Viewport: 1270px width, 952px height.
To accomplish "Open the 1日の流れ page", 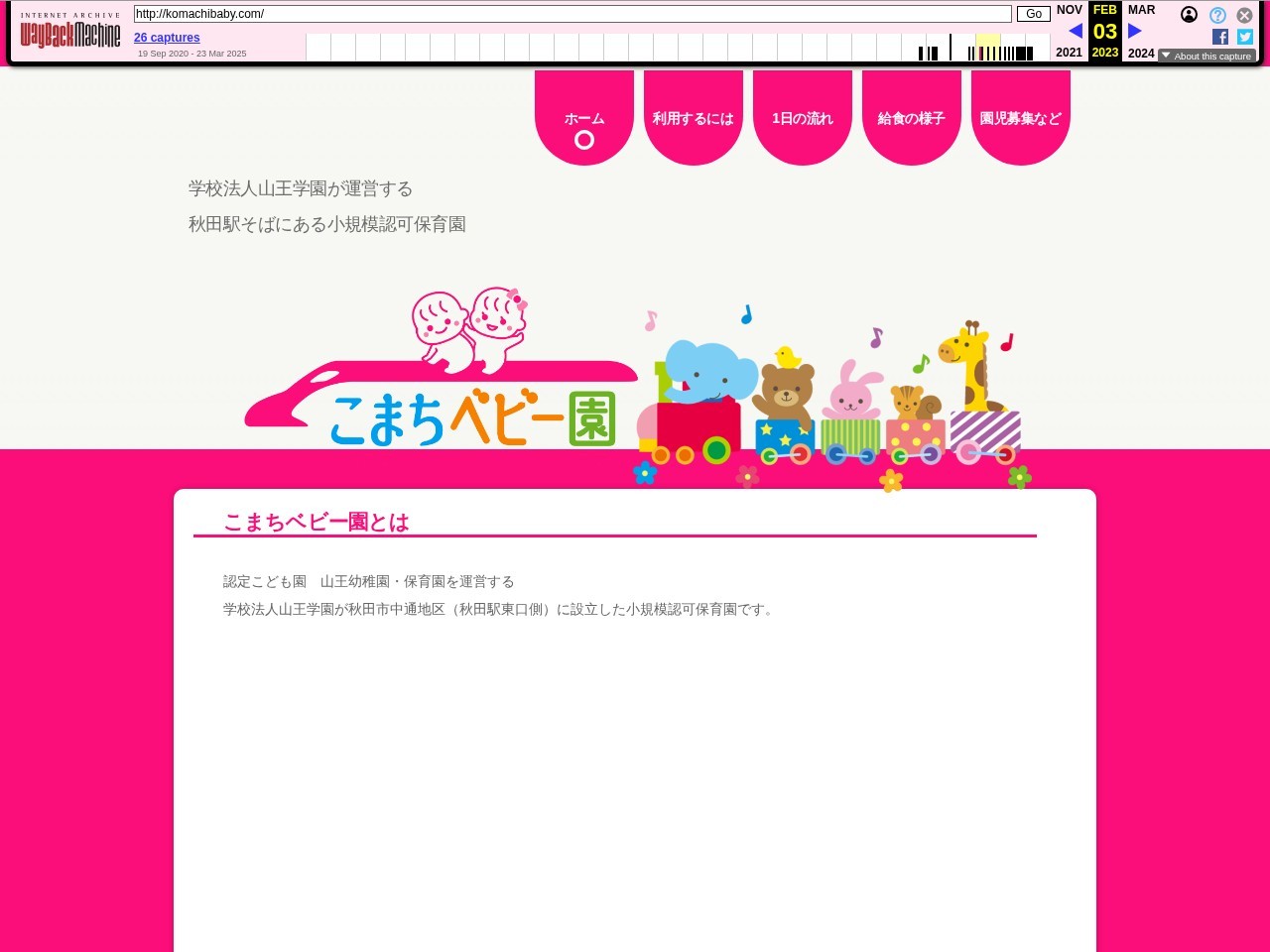I will 803,118.
